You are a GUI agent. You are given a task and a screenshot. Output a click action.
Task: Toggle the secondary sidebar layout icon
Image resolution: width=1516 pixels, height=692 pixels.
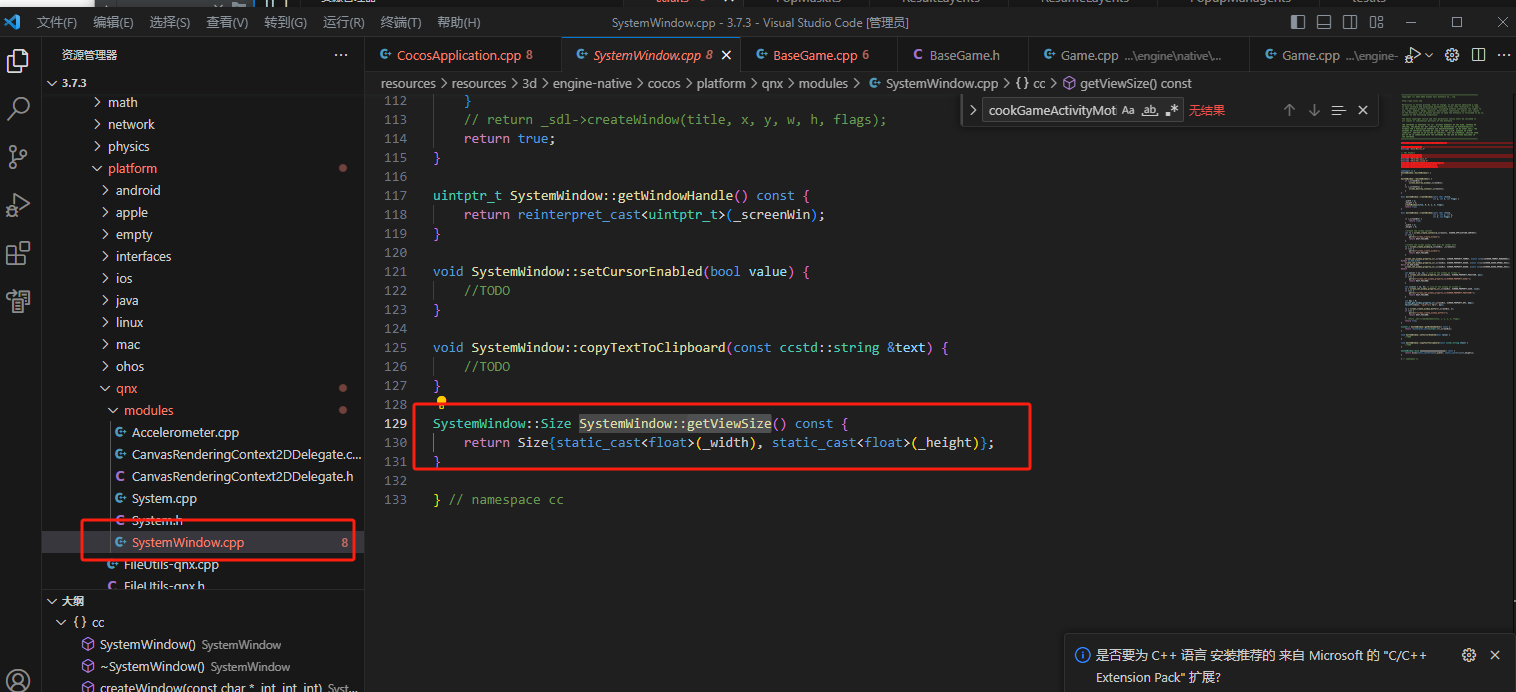click(x=1350, y=22)
